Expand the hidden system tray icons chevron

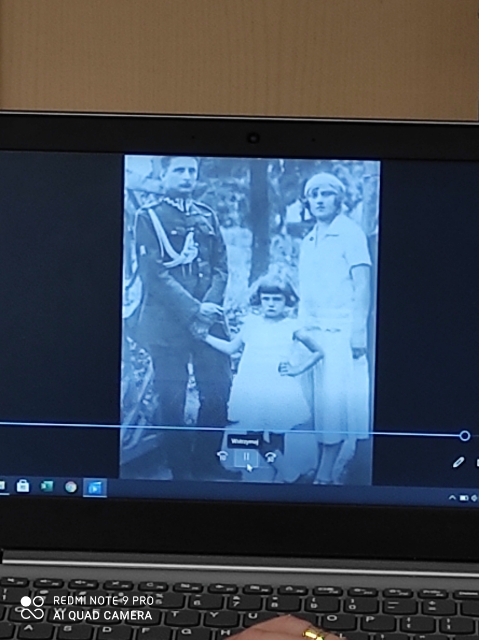452,498
